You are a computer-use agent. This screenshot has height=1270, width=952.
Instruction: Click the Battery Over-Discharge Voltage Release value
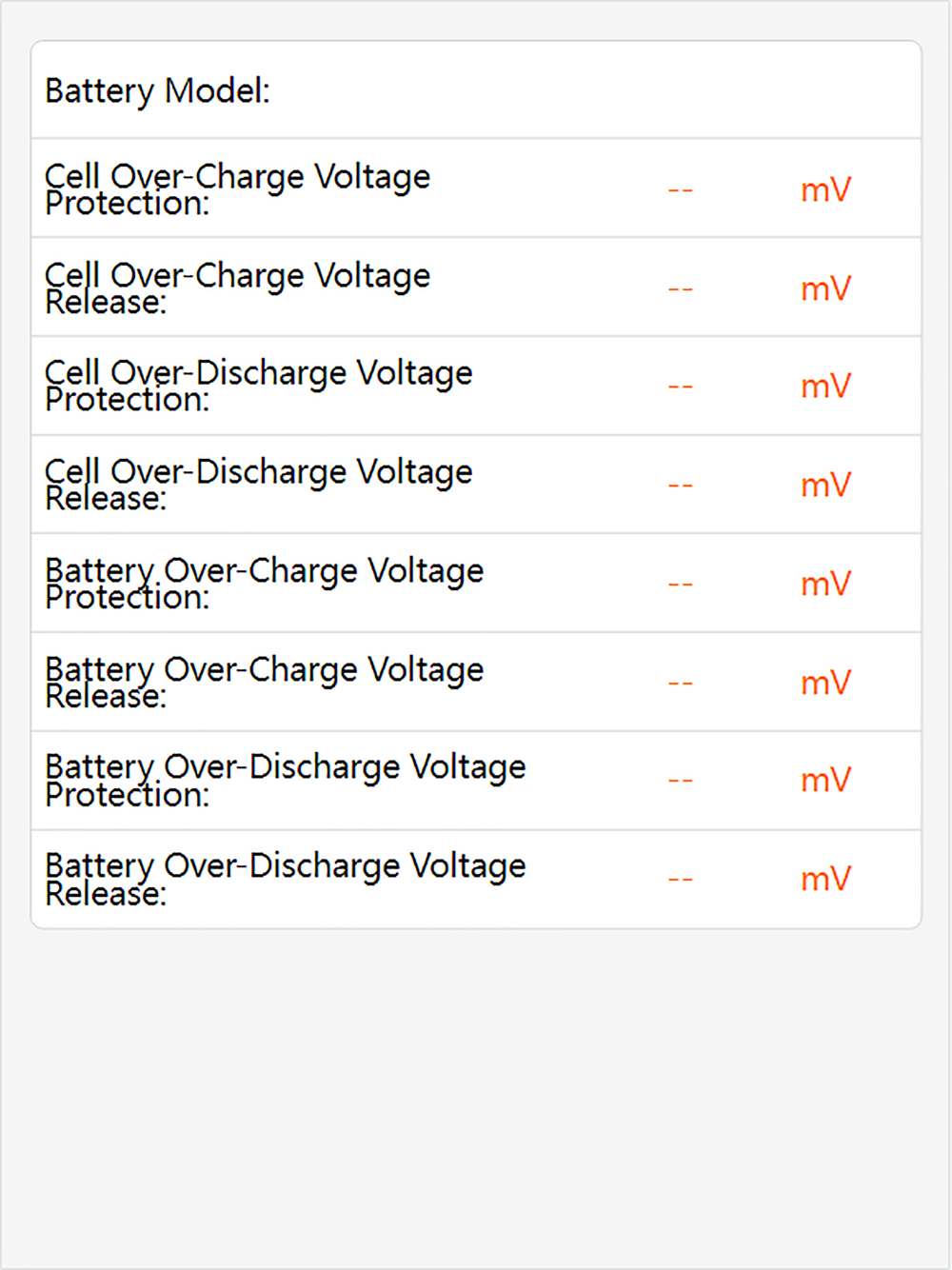coord(680,881)
